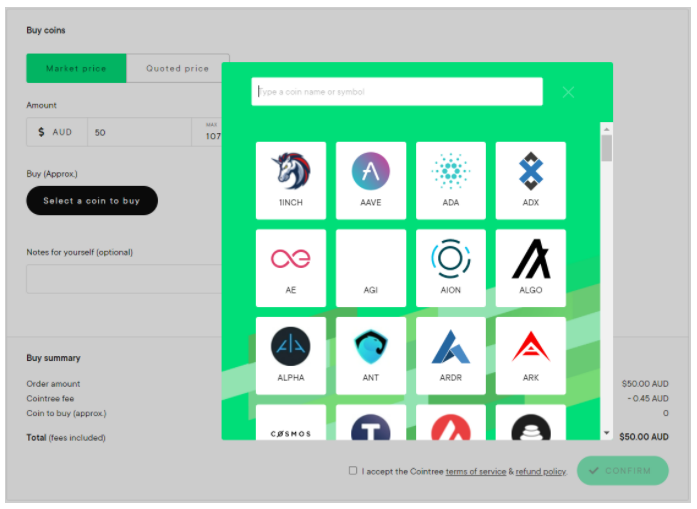Click the Buy summary heading
Image resolution: width=697 pixels, height=509 pixels.
click(x=53, y=358)
